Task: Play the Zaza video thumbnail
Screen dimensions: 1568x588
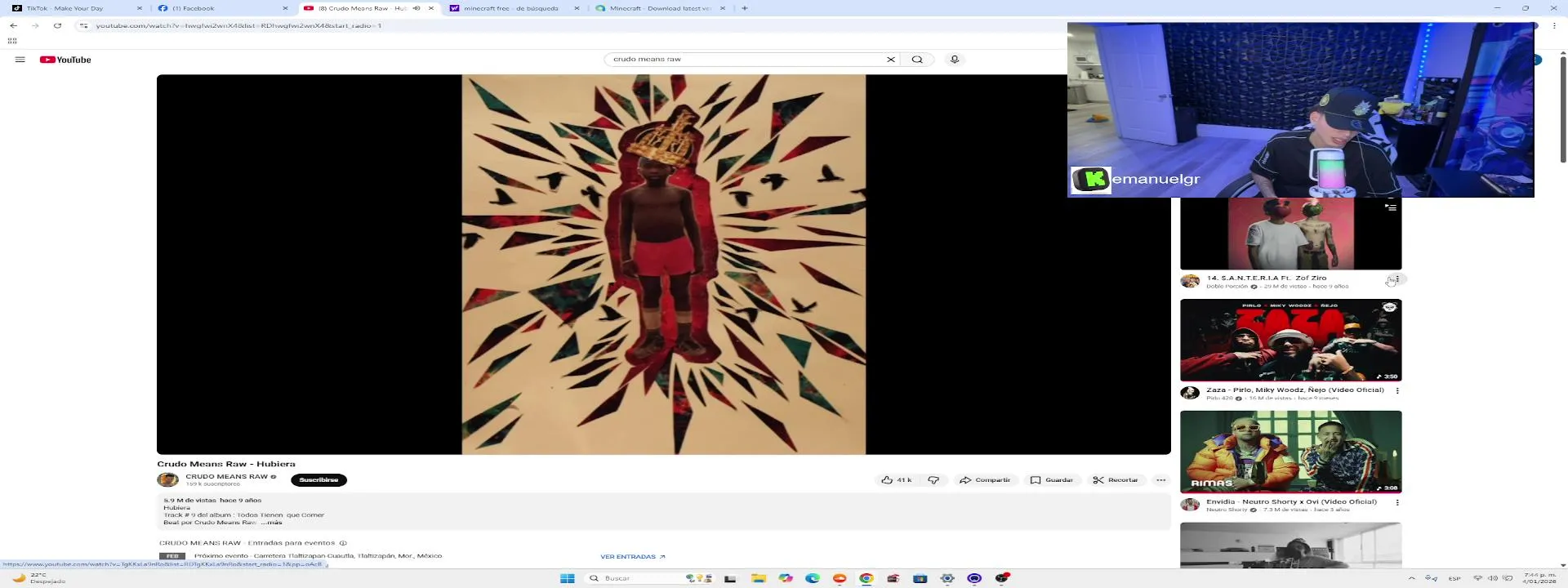Action: pos(1290,340)
